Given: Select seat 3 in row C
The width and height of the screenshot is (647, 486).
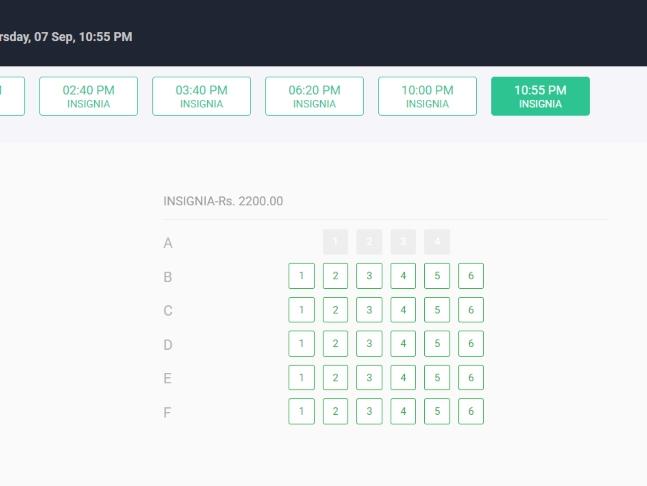Looking at the screenshot, I should pos(369,310).
